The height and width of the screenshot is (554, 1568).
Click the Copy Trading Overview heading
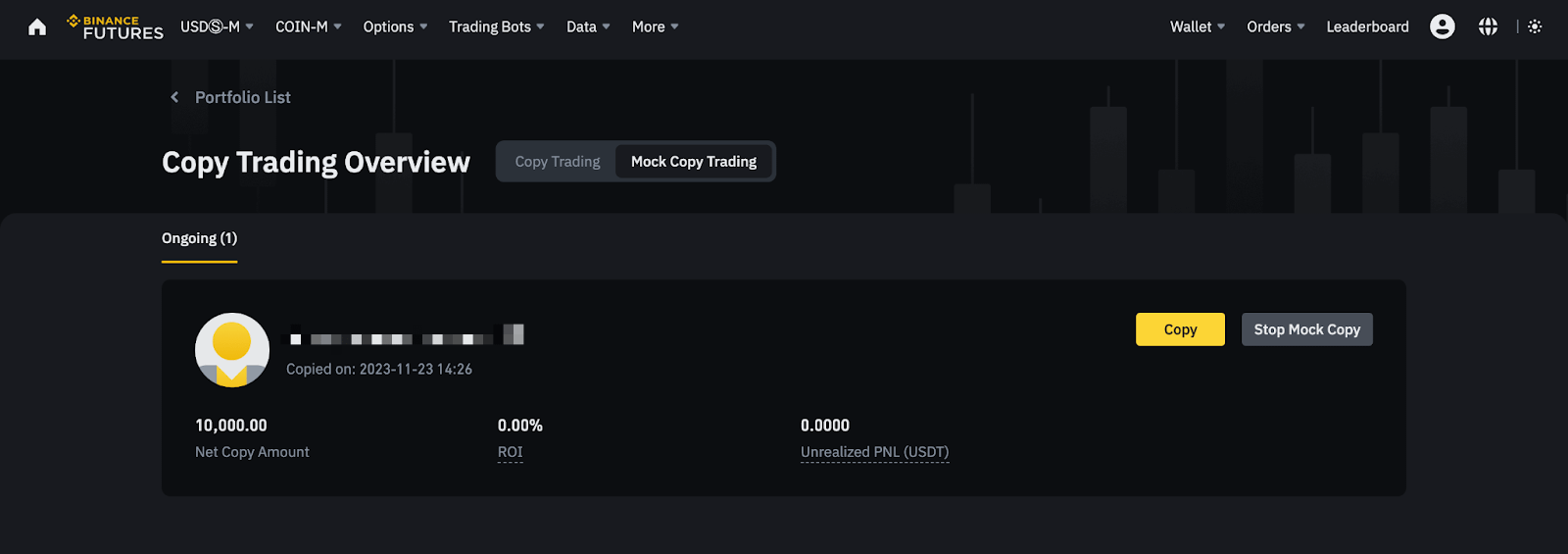pos(316,162)
